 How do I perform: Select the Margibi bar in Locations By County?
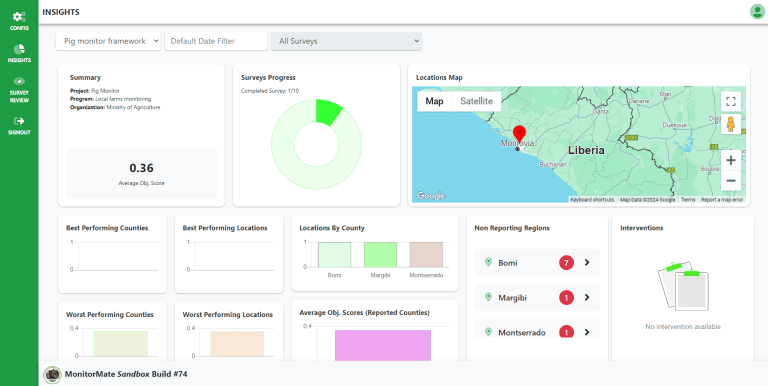pos(381,254)
